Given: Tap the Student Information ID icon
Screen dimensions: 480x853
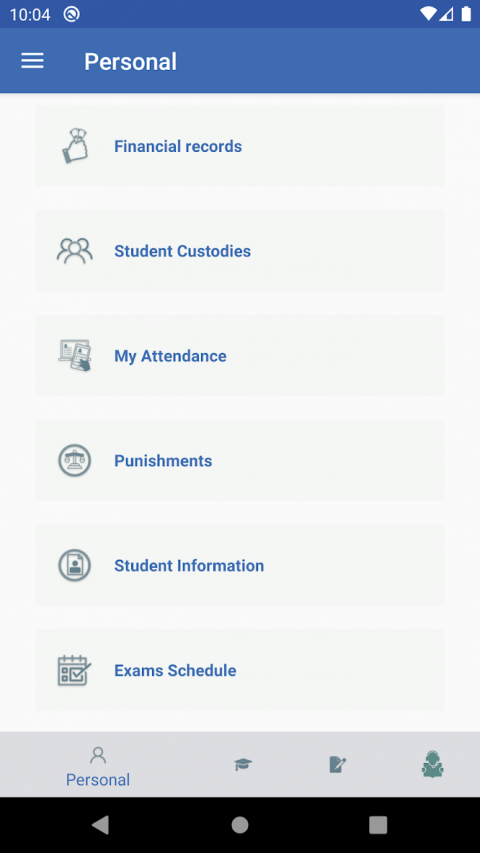Looking at the screenshot, I should [75, 565].
